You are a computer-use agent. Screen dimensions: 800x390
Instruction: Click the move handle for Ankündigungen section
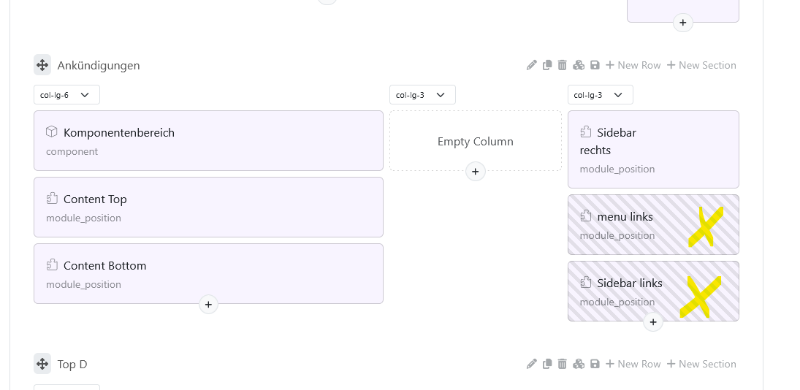[42, 65]
